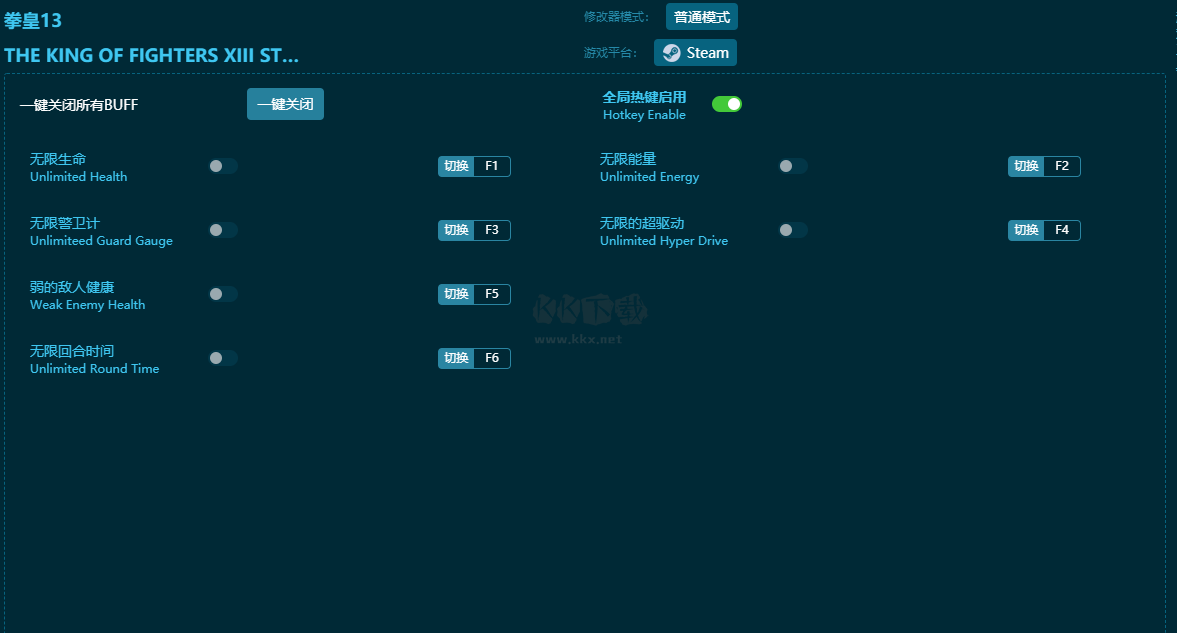
Task: Toggle the Unlimited Health switch
Action: [223, 166]
